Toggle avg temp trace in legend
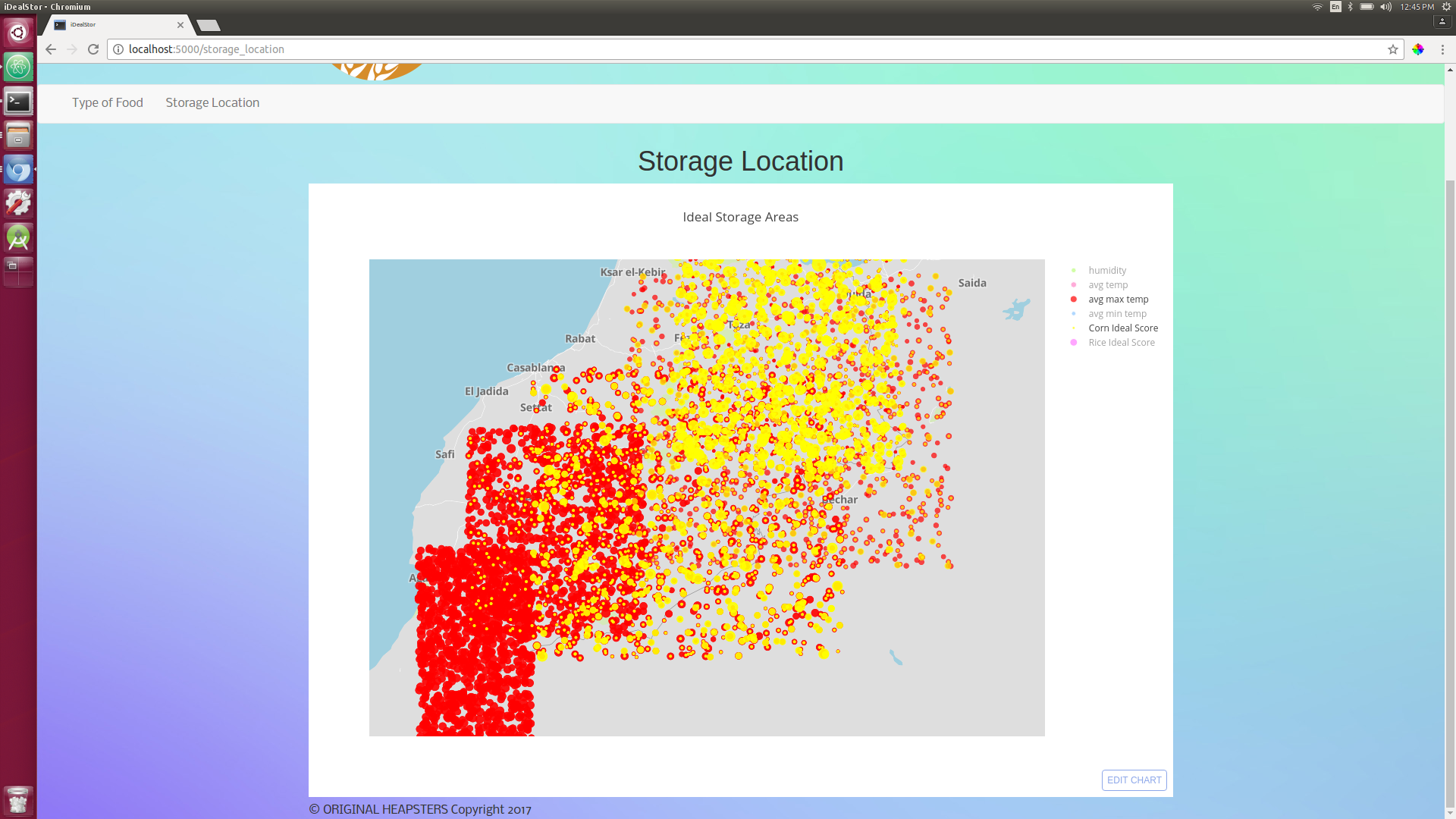This screenshot has height=819, width=1456. tap(1107, 285)
